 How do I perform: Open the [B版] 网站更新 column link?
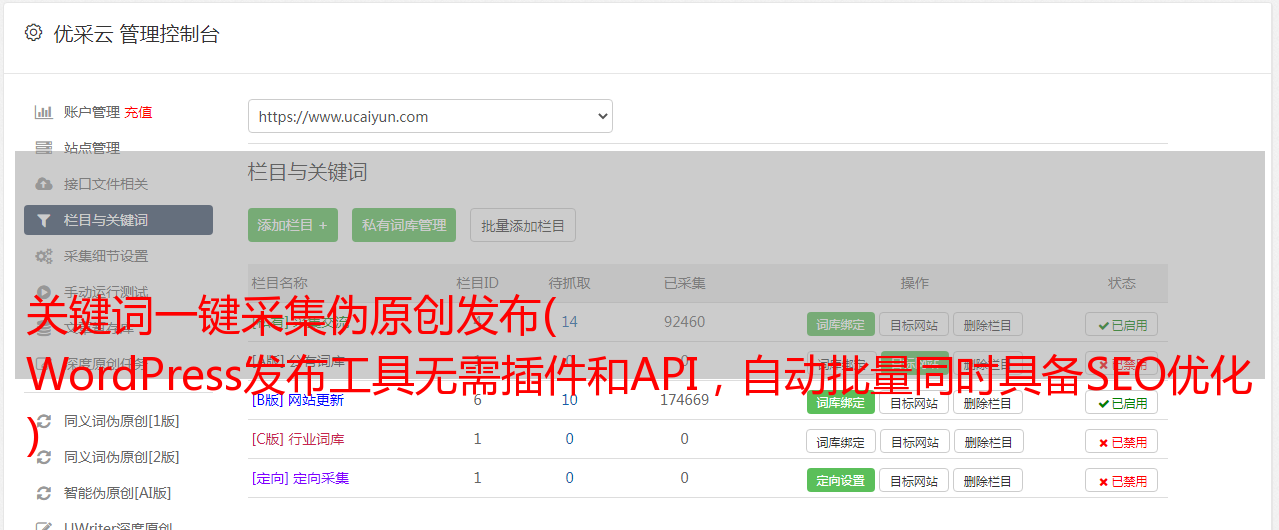point(298,400)
